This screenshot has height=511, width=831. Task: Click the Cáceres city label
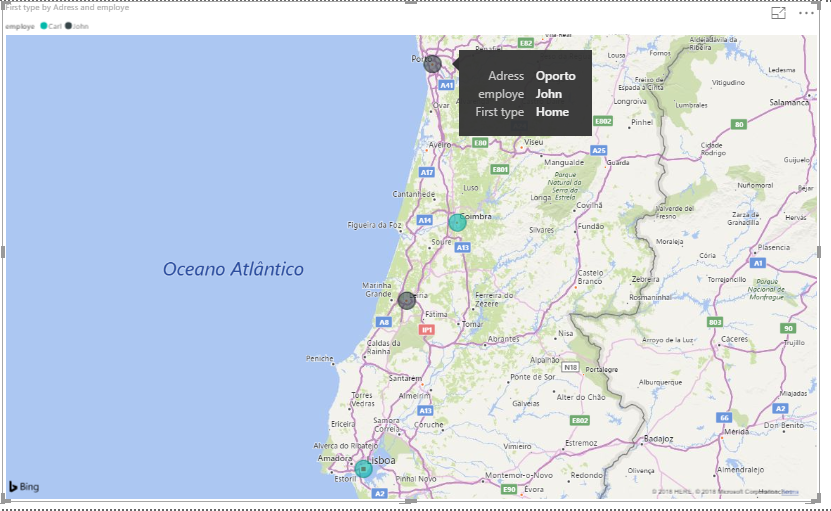(x=735, y=339)
